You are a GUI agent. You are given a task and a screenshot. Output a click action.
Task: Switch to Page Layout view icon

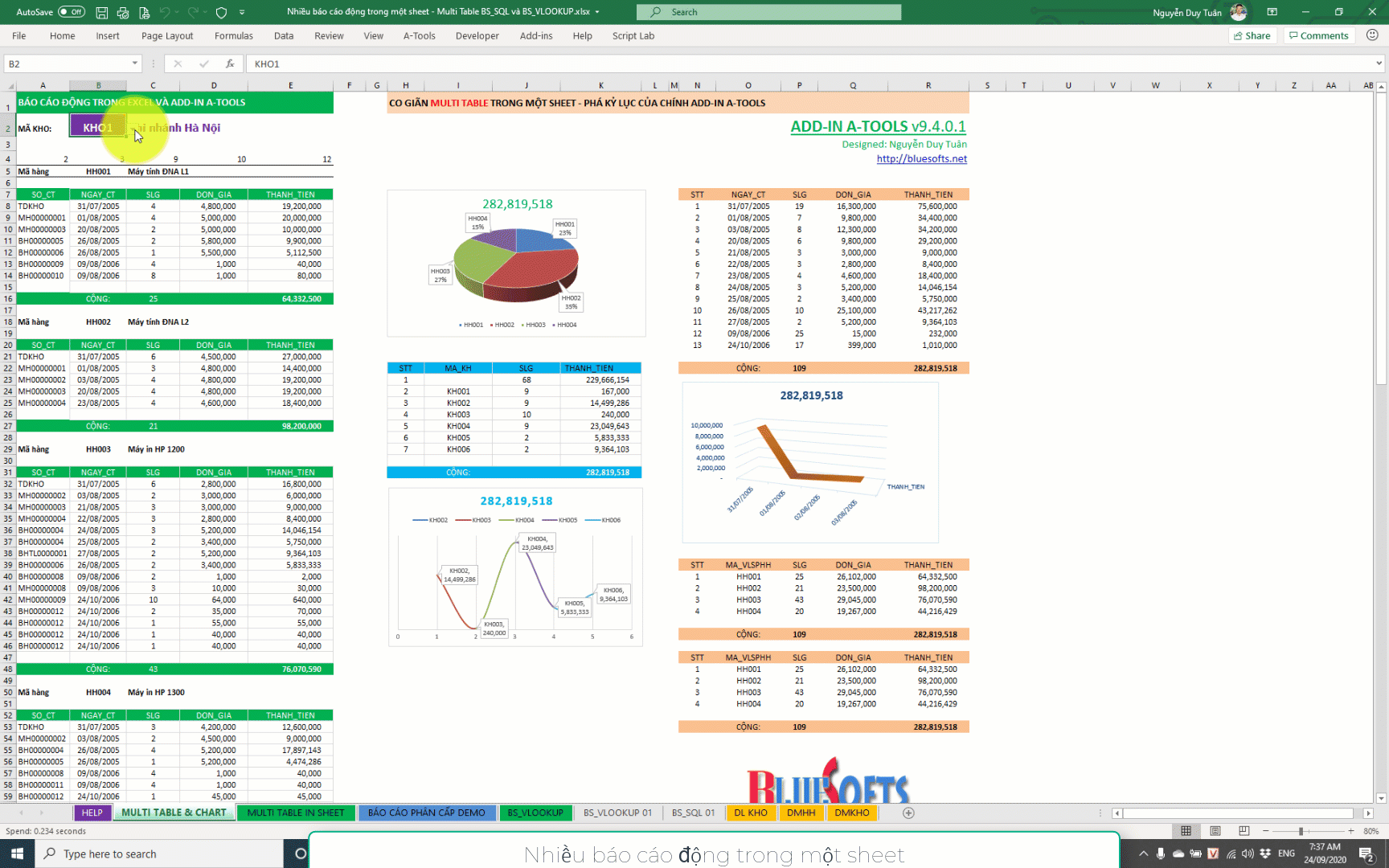click(x=1215, y=831)
